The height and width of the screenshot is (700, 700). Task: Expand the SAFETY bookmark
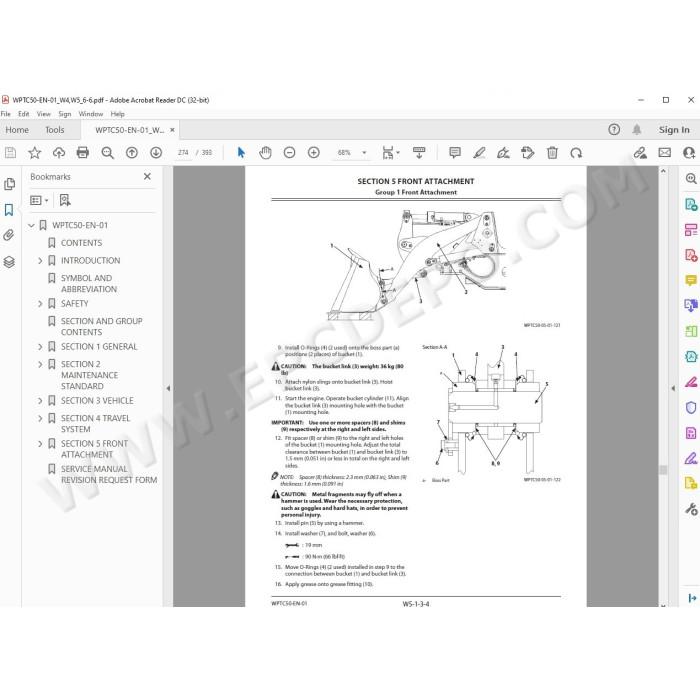[x=40, y=304]
